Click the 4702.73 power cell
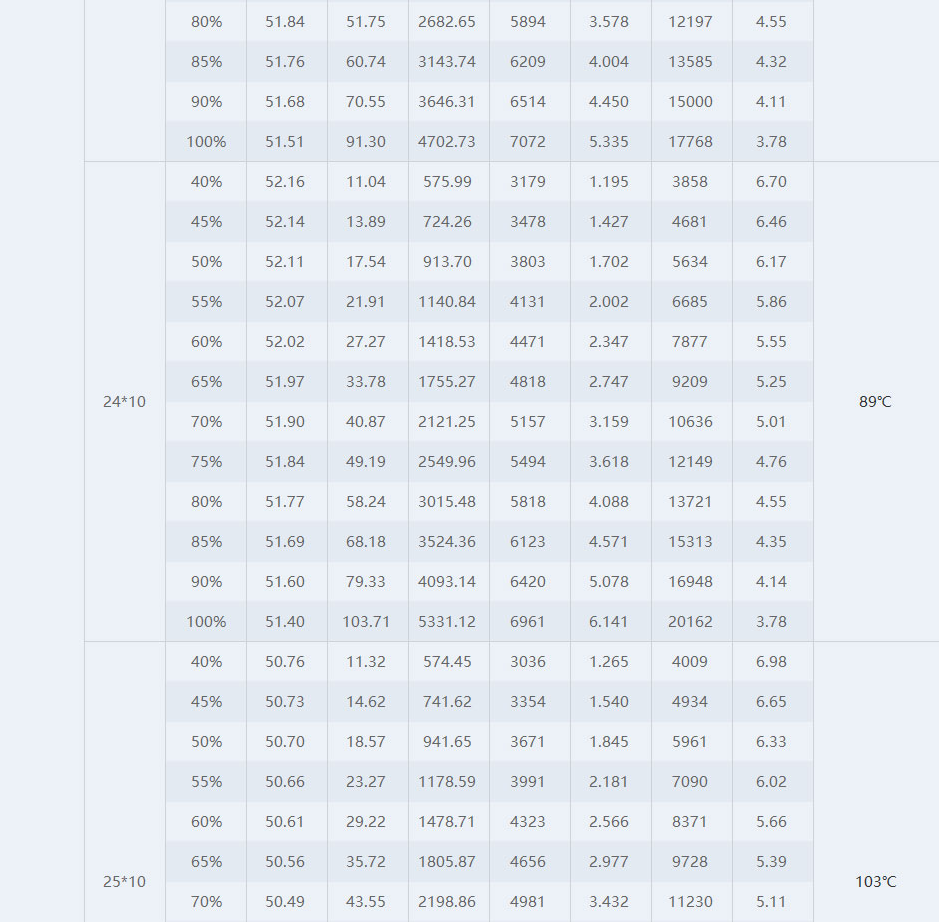 [447, 141]
